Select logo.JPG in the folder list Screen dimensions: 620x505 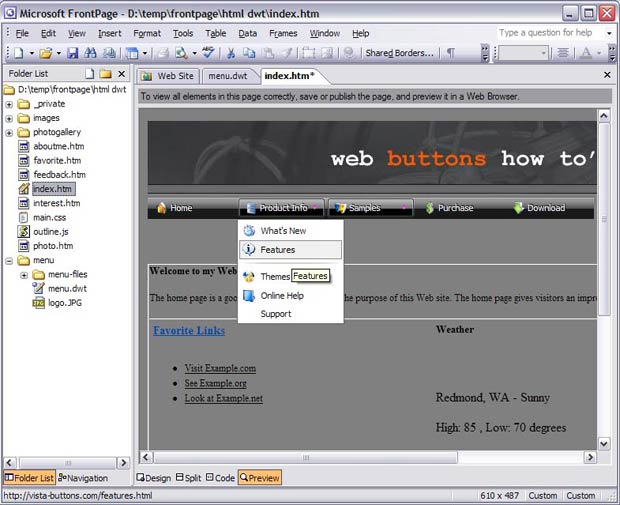[65, 303]
